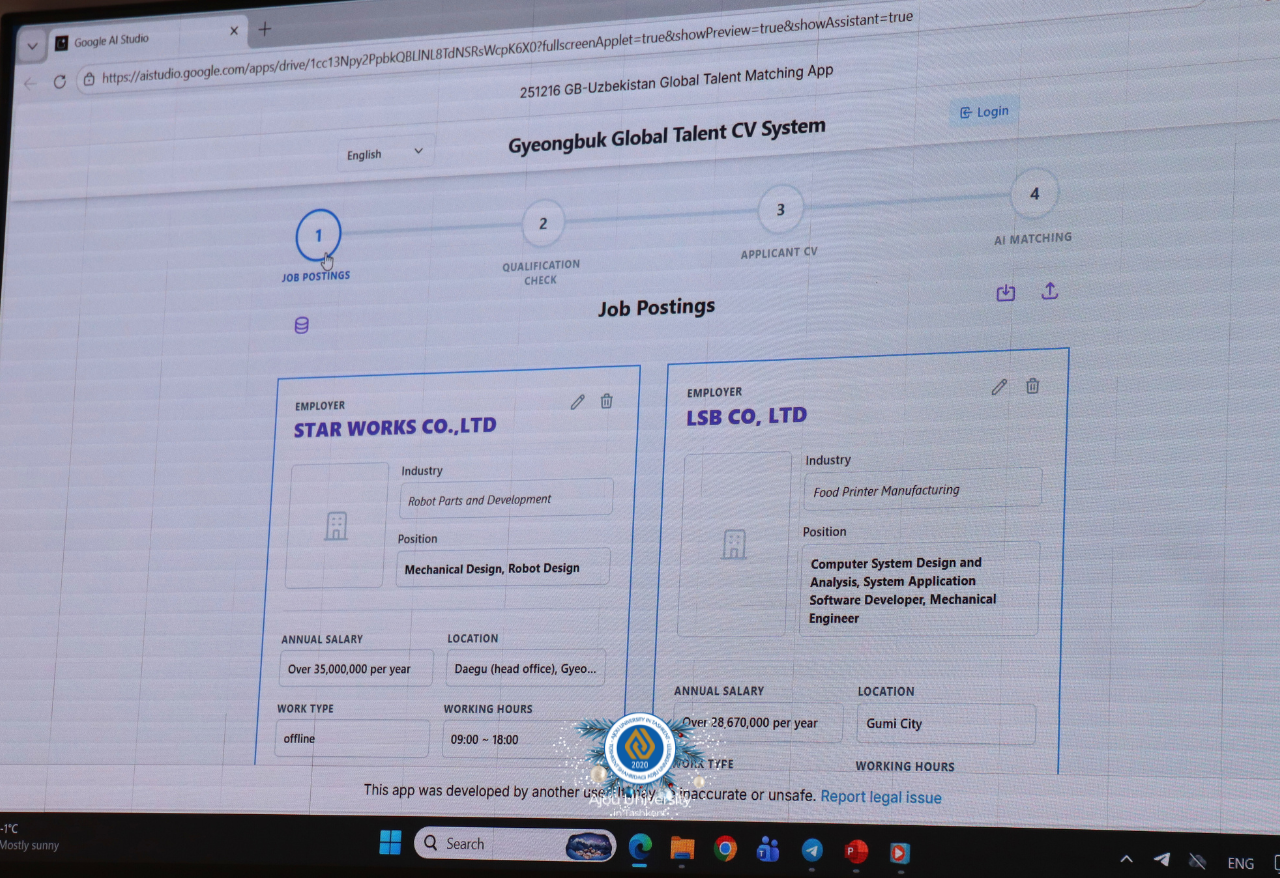Viewport: 1280px width, 878px height.
Task: Open Google Chrome from the taskbar
Action: 725,849
